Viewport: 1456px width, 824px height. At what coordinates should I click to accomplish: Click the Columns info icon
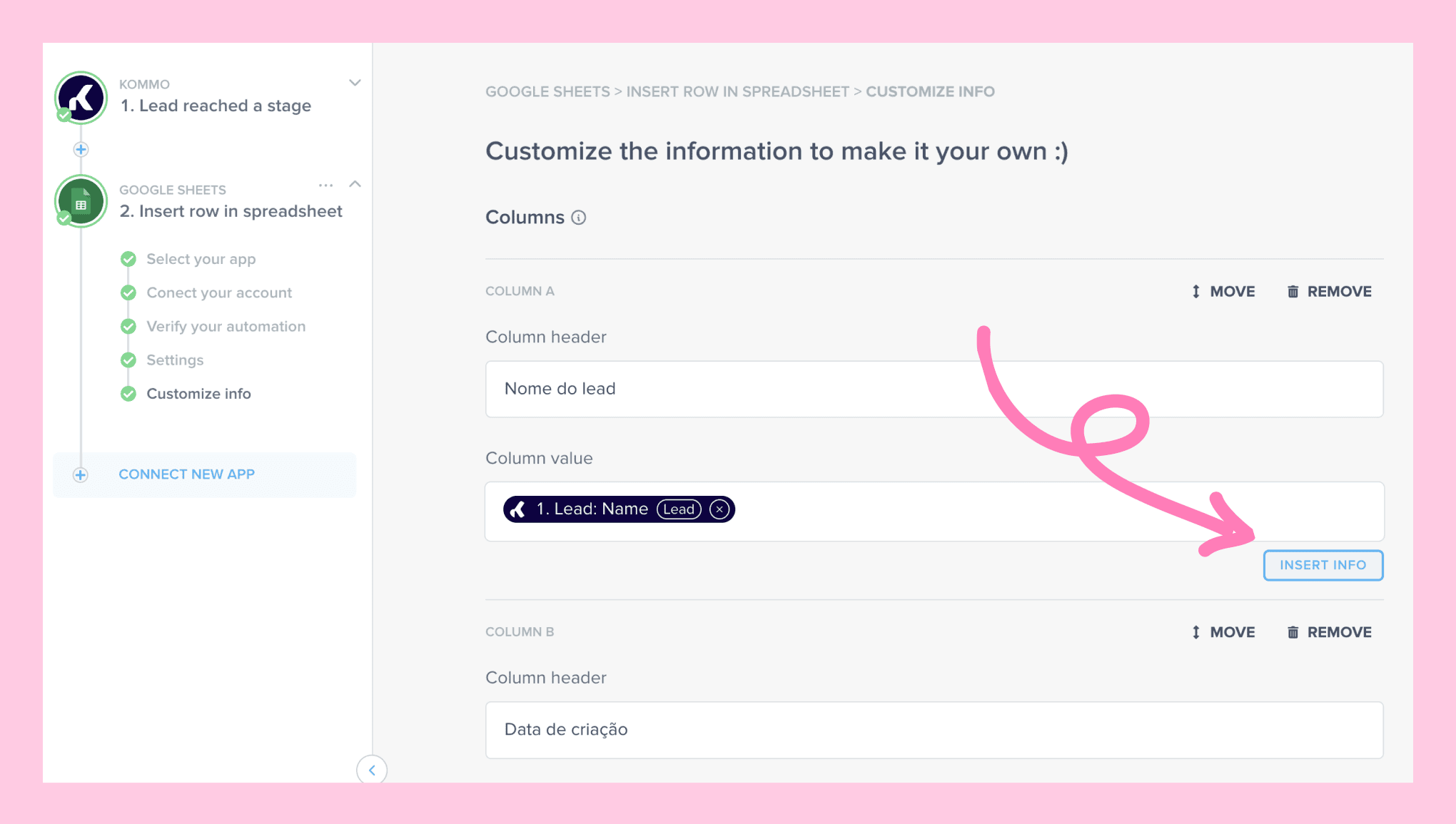coord(579,218)
